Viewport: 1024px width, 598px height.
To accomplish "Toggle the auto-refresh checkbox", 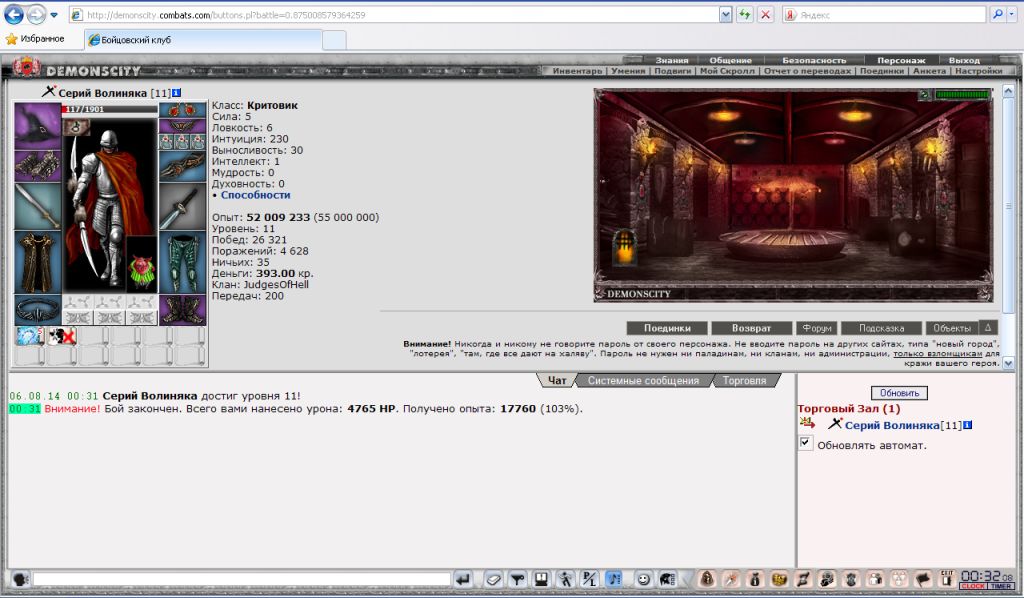I will coord(805,443).
